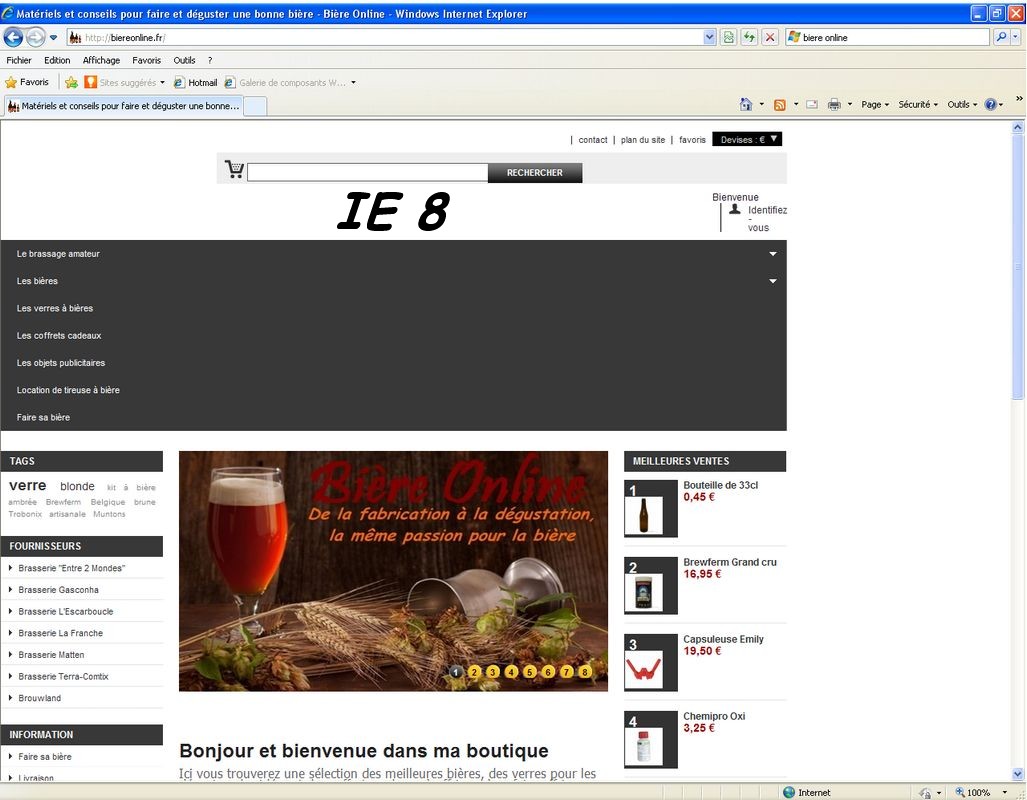This screenshot has width=1027, height=800.
Task: Click the Stop loading red X icon
Action: (770, 37)
